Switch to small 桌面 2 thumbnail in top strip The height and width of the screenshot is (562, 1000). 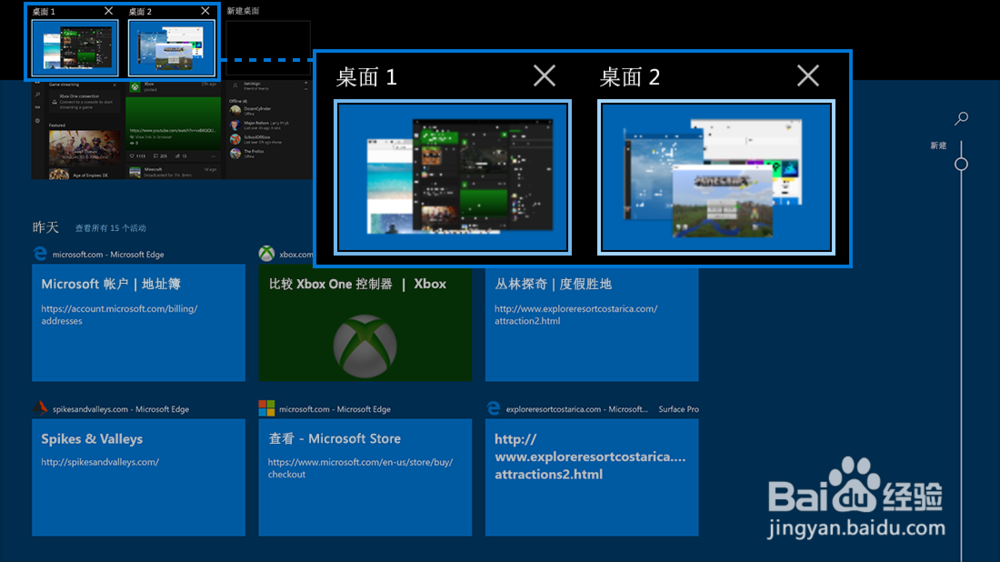coord(172,48)
